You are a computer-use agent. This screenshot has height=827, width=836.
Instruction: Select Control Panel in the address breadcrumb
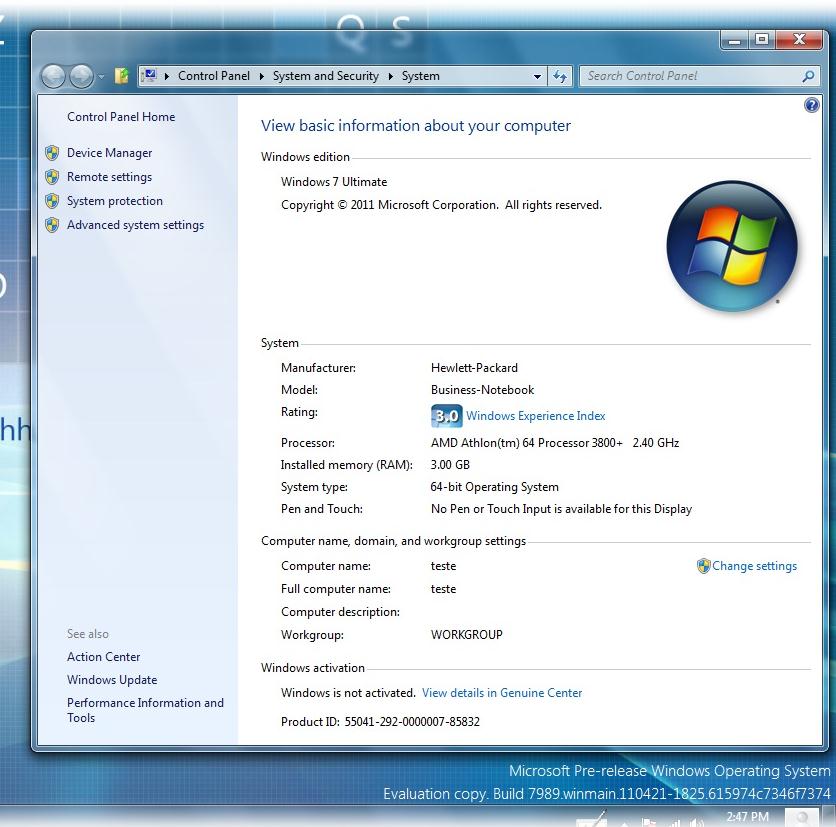tap(214, 76)
